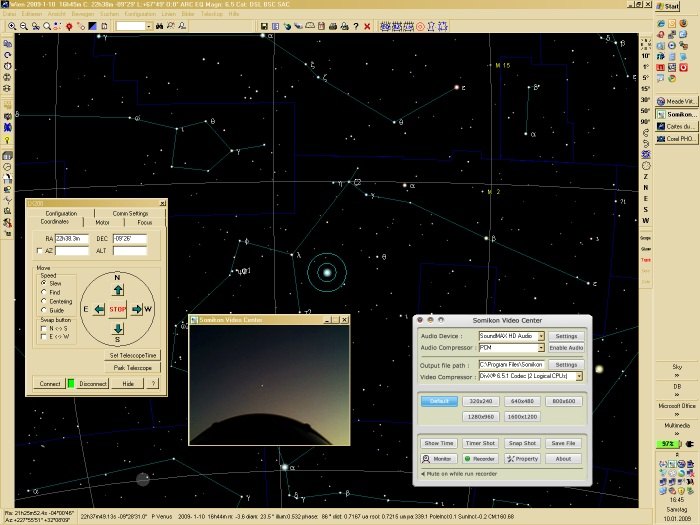This screenshot has width=700, height=525.
Task: Select the Find speed radio button
Action: pyautogui.click(x=44, y=292)
